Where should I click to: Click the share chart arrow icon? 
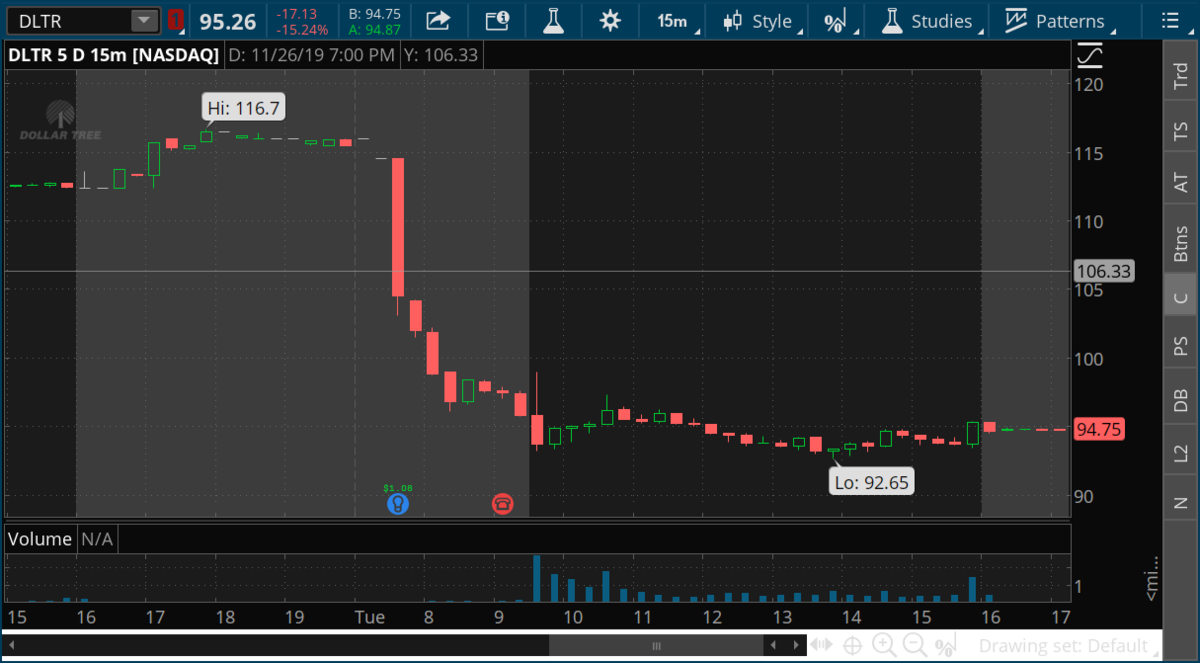[x=437, y=20]
